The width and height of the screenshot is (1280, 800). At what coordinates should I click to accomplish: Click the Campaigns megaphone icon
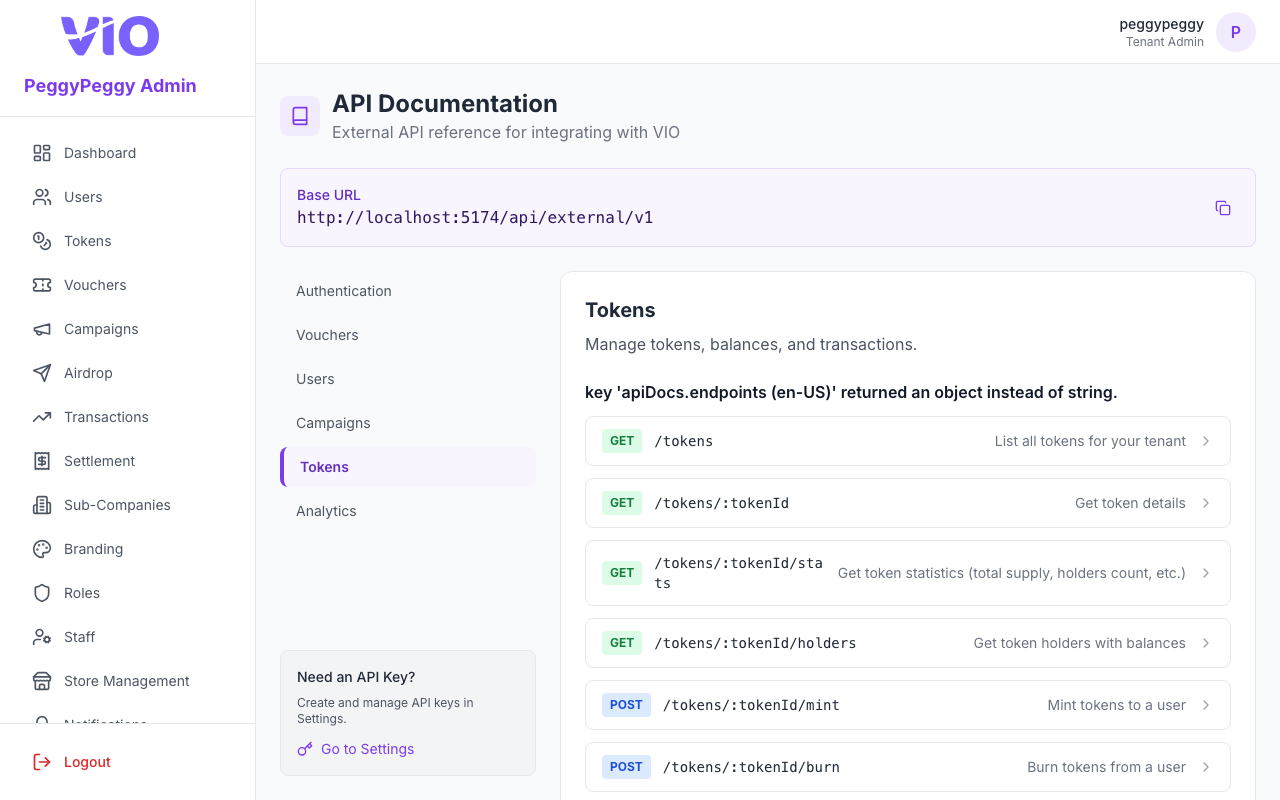42,329
